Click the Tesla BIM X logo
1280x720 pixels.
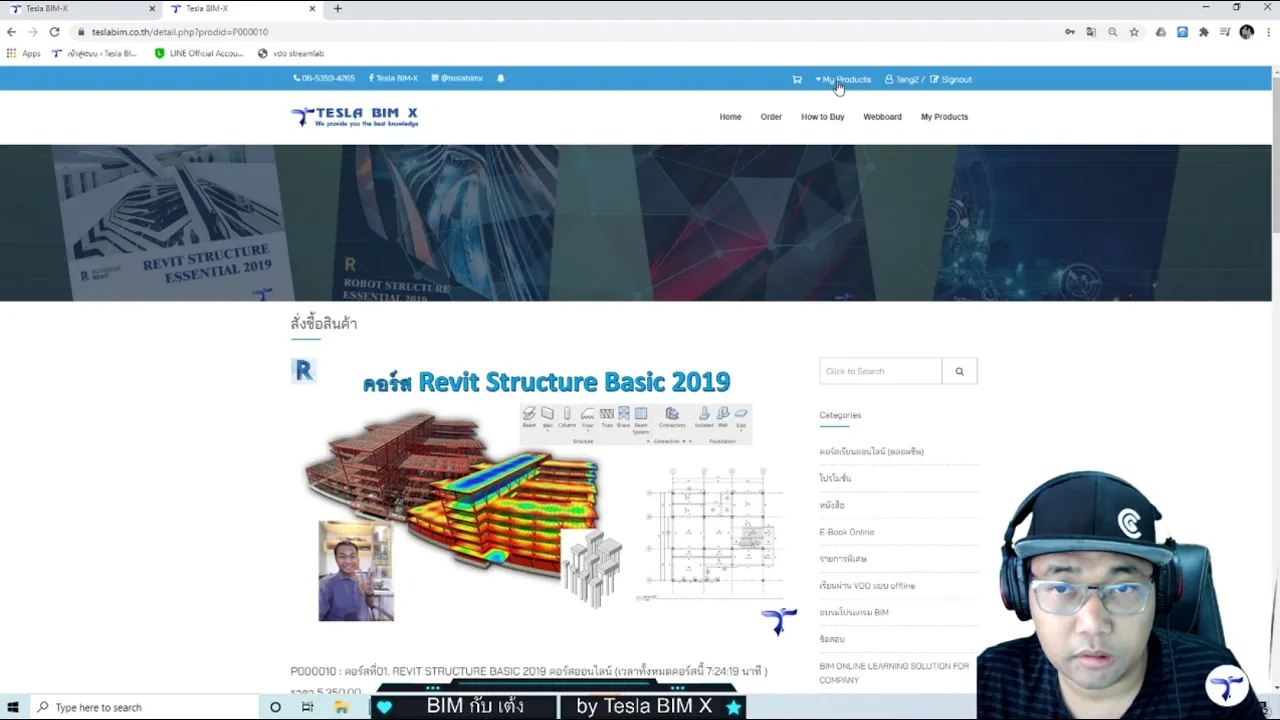pos(355,117)
